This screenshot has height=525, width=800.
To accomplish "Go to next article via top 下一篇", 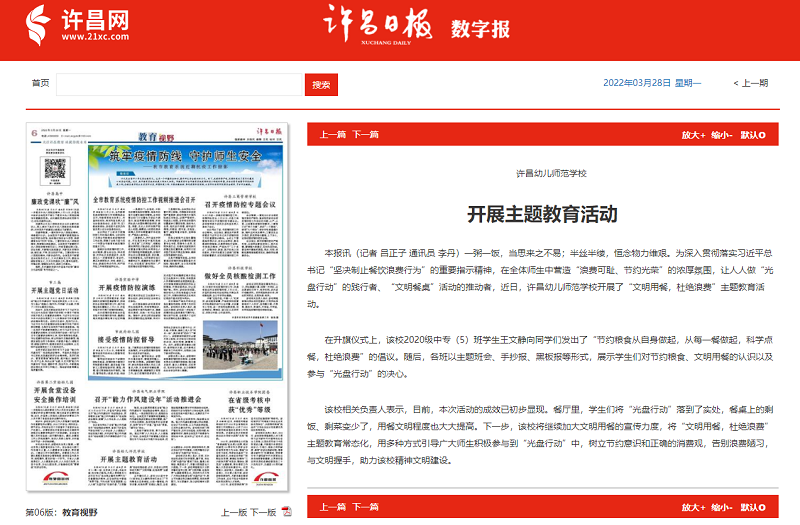I will (x=365, y=134).
